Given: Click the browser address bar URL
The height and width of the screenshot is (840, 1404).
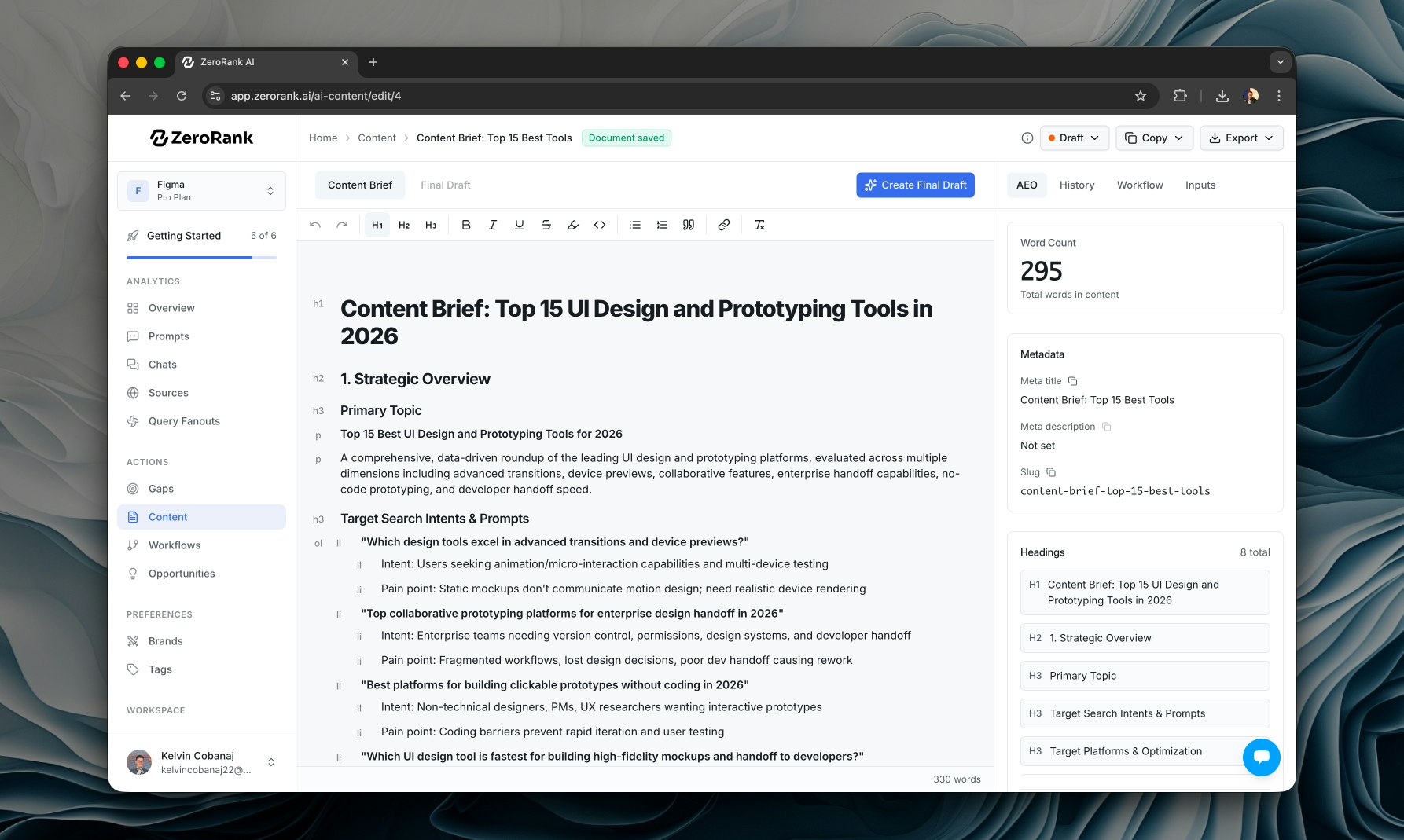Looking at the screenshot, I should pyautogui.click(x=316, y=96).
